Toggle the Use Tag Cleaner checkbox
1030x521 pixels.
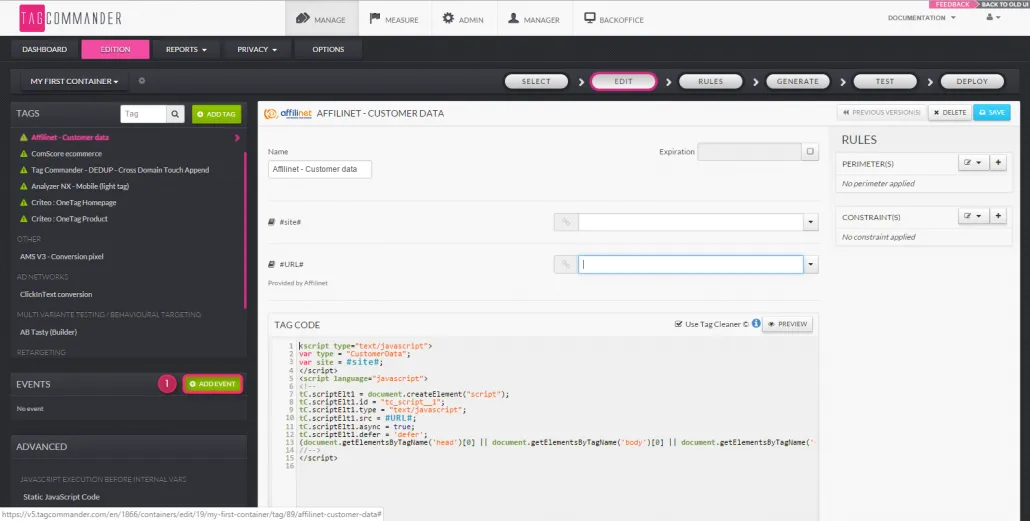coord(679,324)
